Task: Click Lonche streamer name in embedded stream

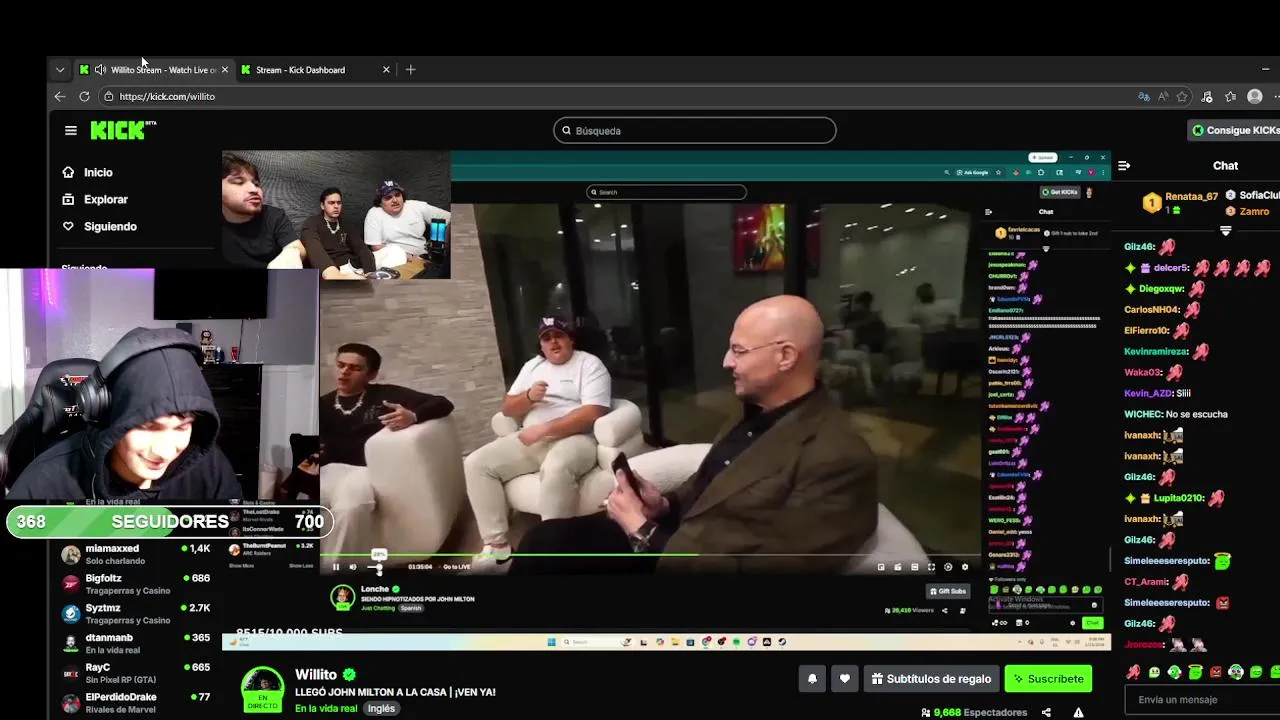Action: [375, 589]
